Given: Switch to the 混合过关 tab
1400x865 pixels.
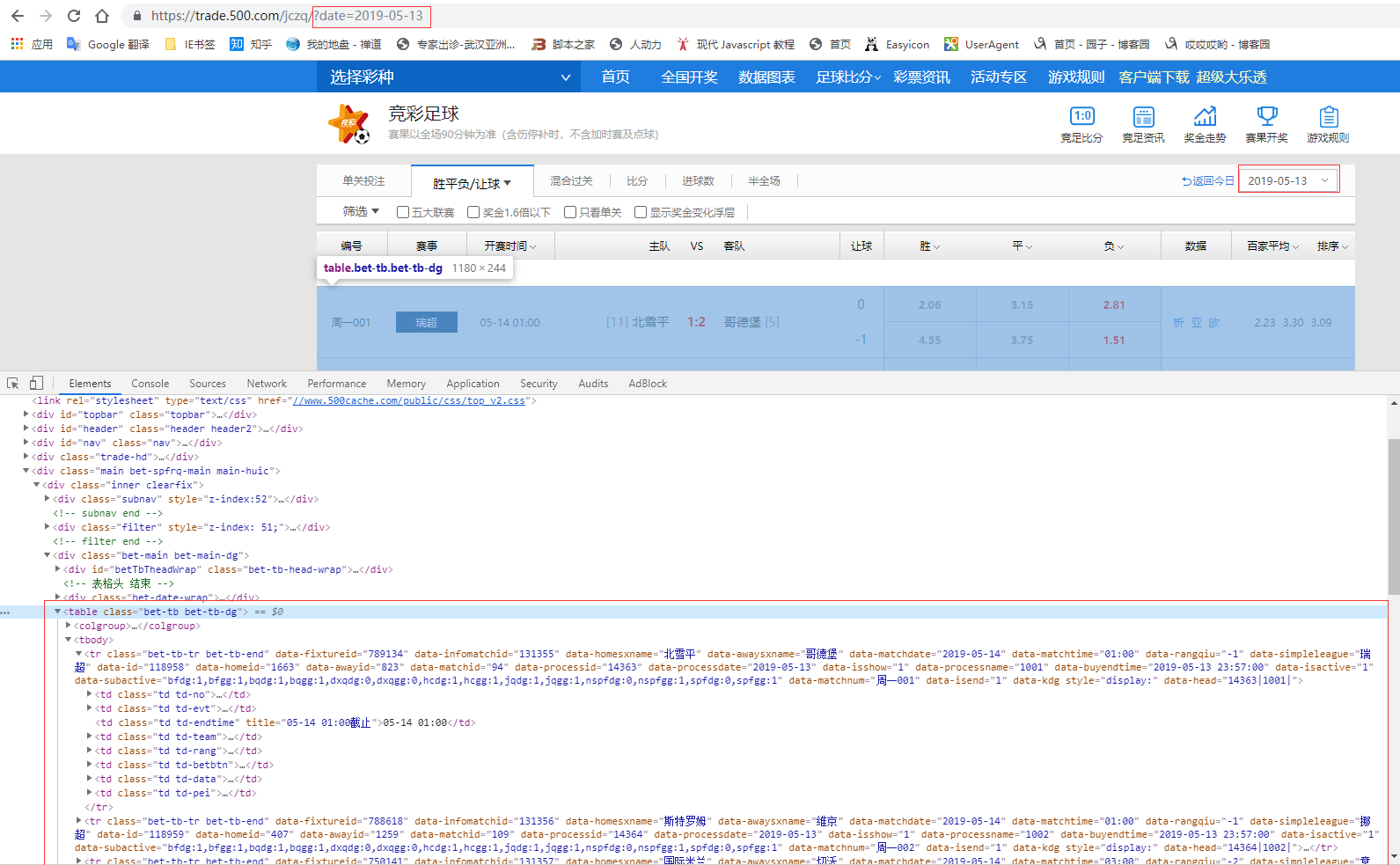Looking at the screenshot, I should (571, 181).
